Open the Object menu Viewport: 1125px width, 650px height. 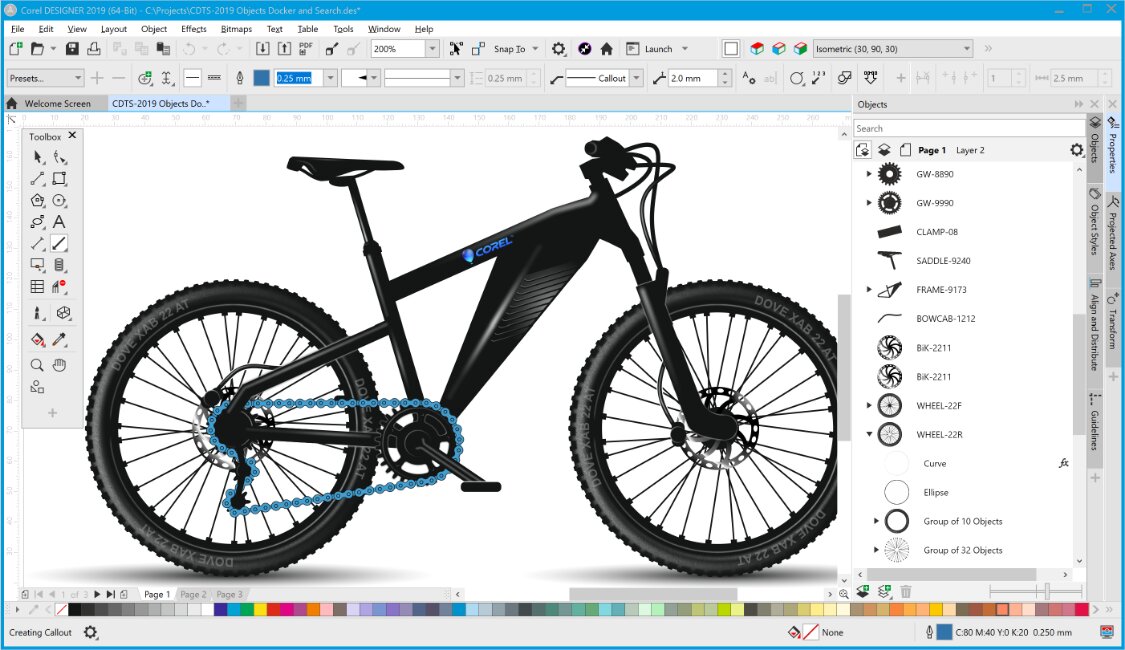tap(154, 29)
